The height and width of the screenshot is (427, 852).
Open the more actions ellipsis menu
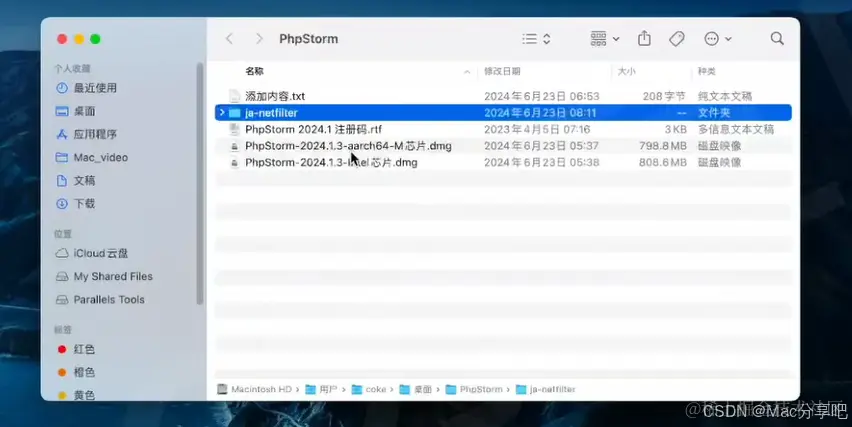pyautogui.click(x=717, y=39)
